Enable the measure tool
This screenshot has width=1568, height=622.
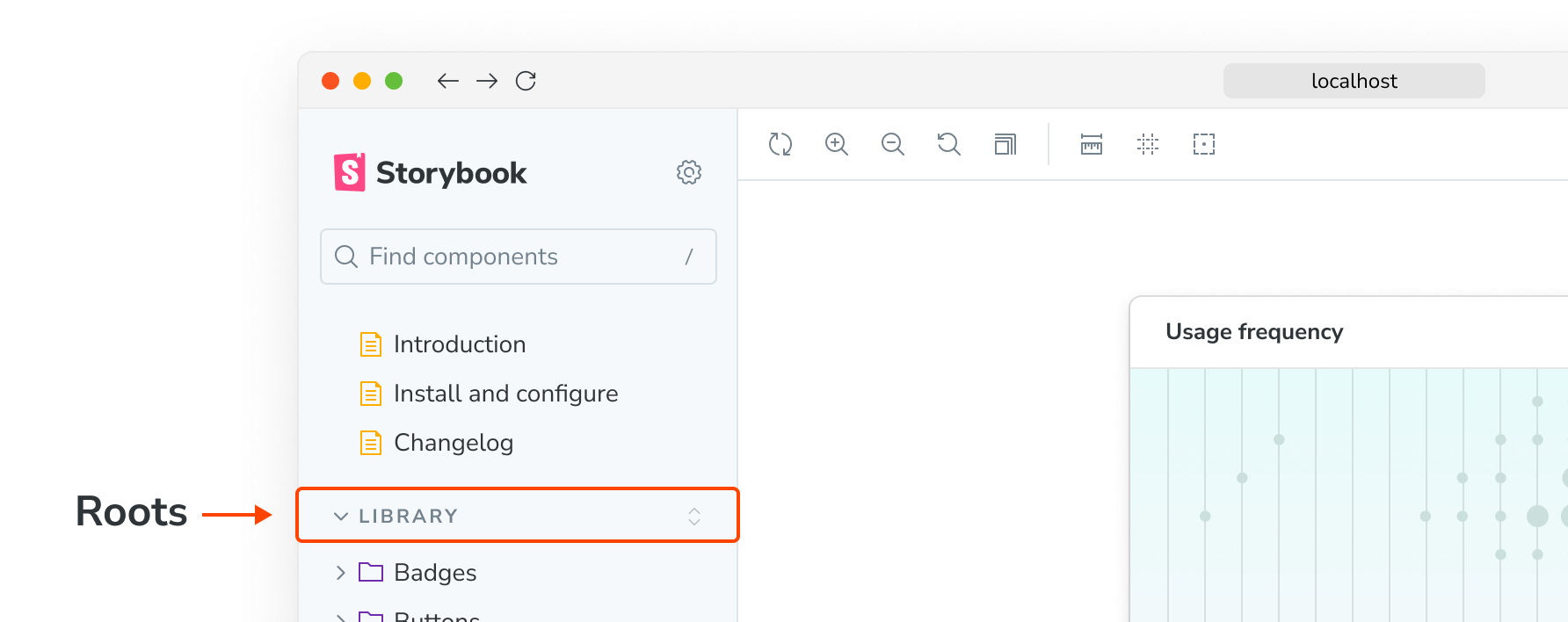[x=1090, y=144]
